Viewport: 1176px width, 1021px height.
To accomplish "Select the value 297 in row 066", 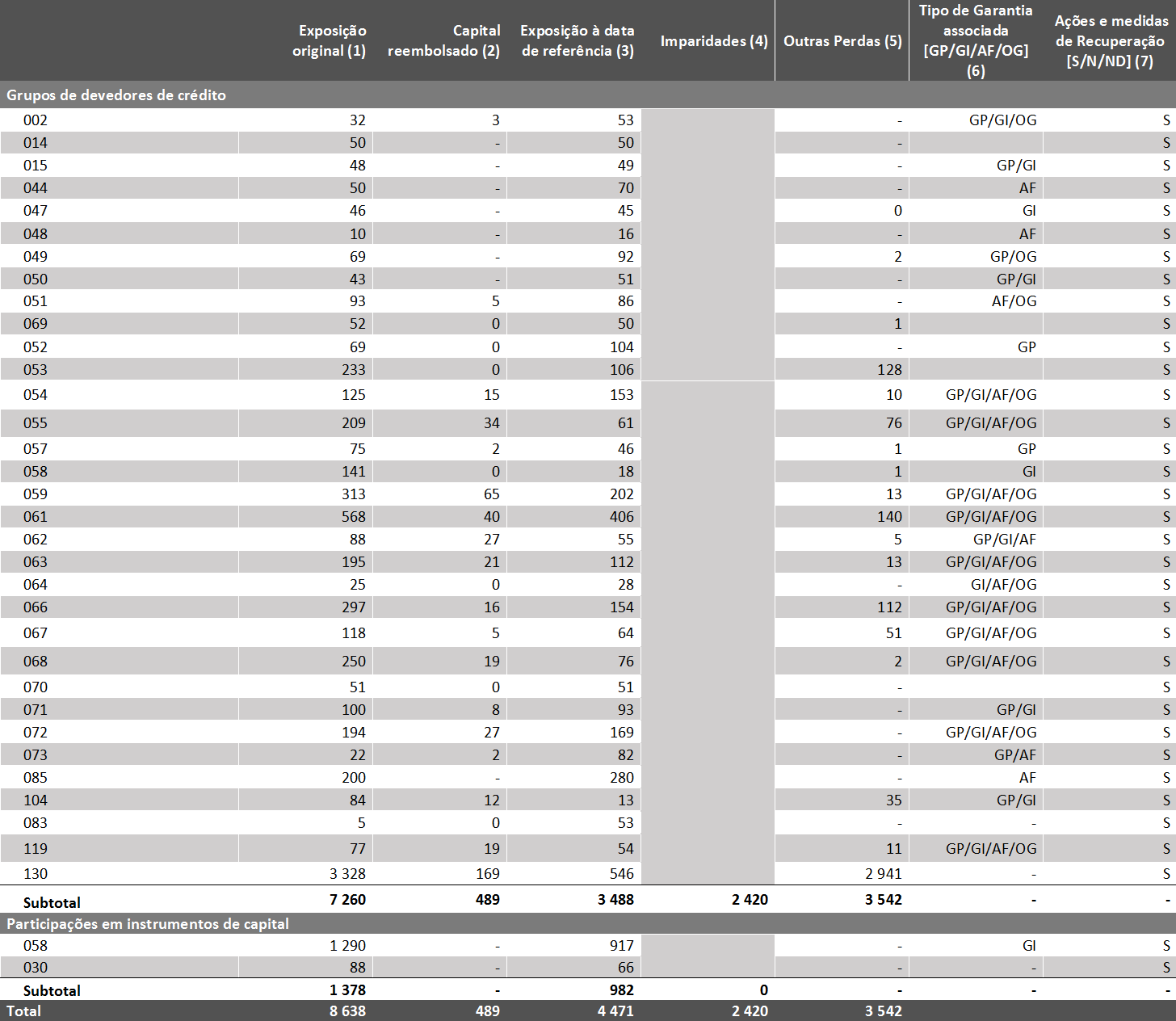I will click(x=353, y=607).
